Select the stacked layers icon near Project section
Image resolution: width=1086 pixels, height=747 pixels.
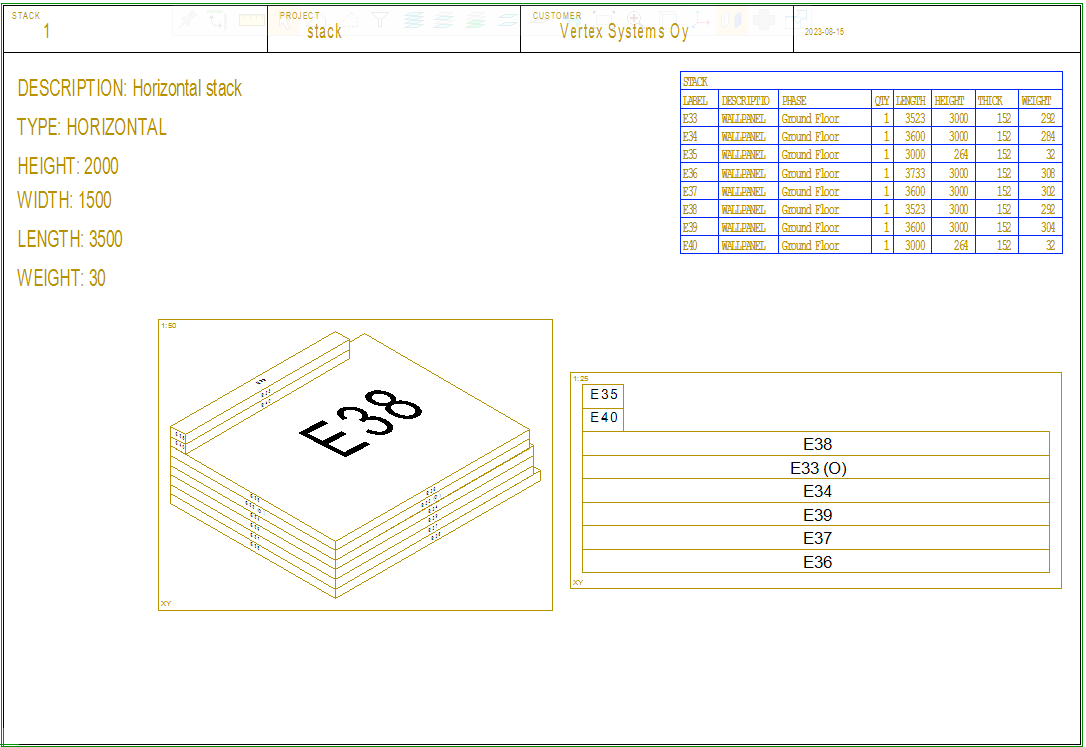click(x=413, y=20)
